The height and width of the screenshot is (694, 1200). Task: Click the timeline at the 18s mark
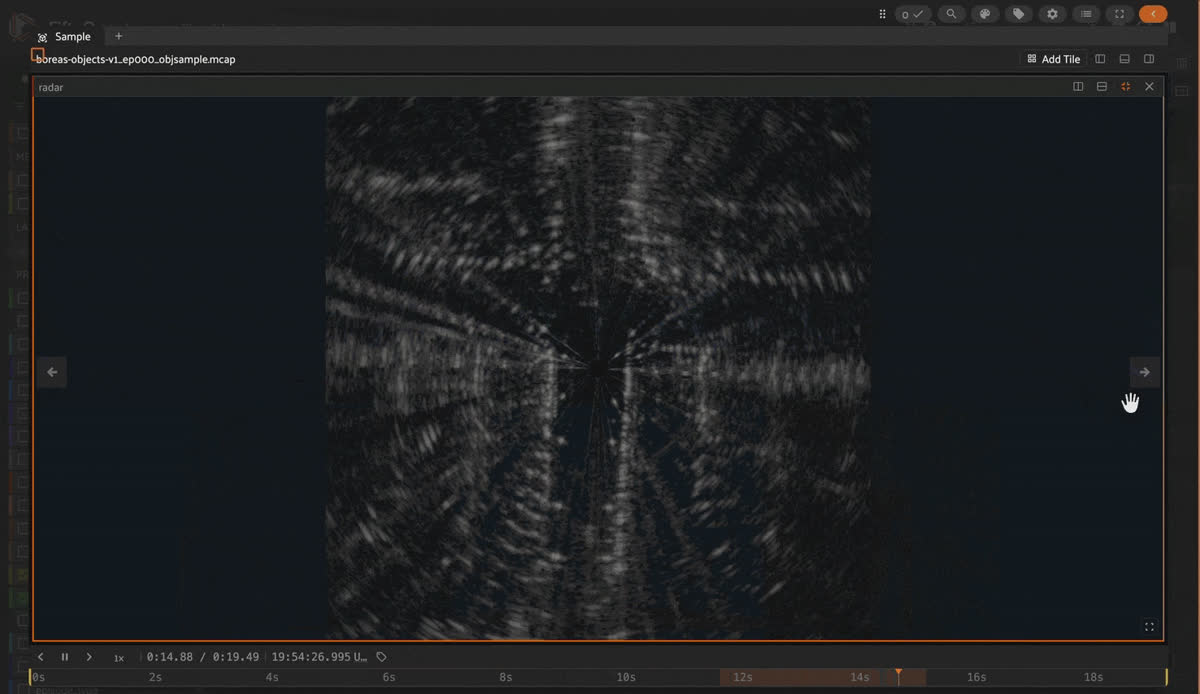tap(1094, 677)
